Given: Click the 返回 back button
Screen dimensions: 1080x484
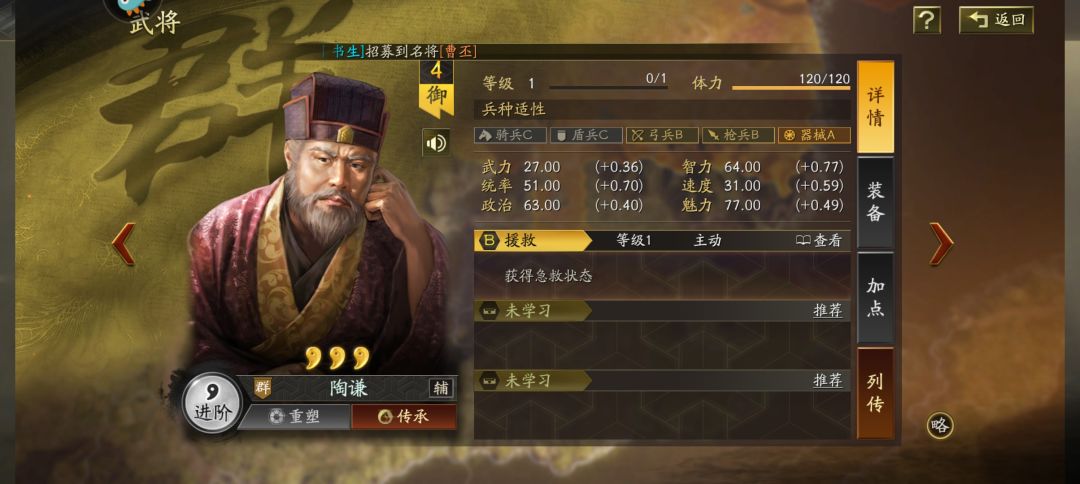Looking at the screenshot, I should [x=996, y=20].
